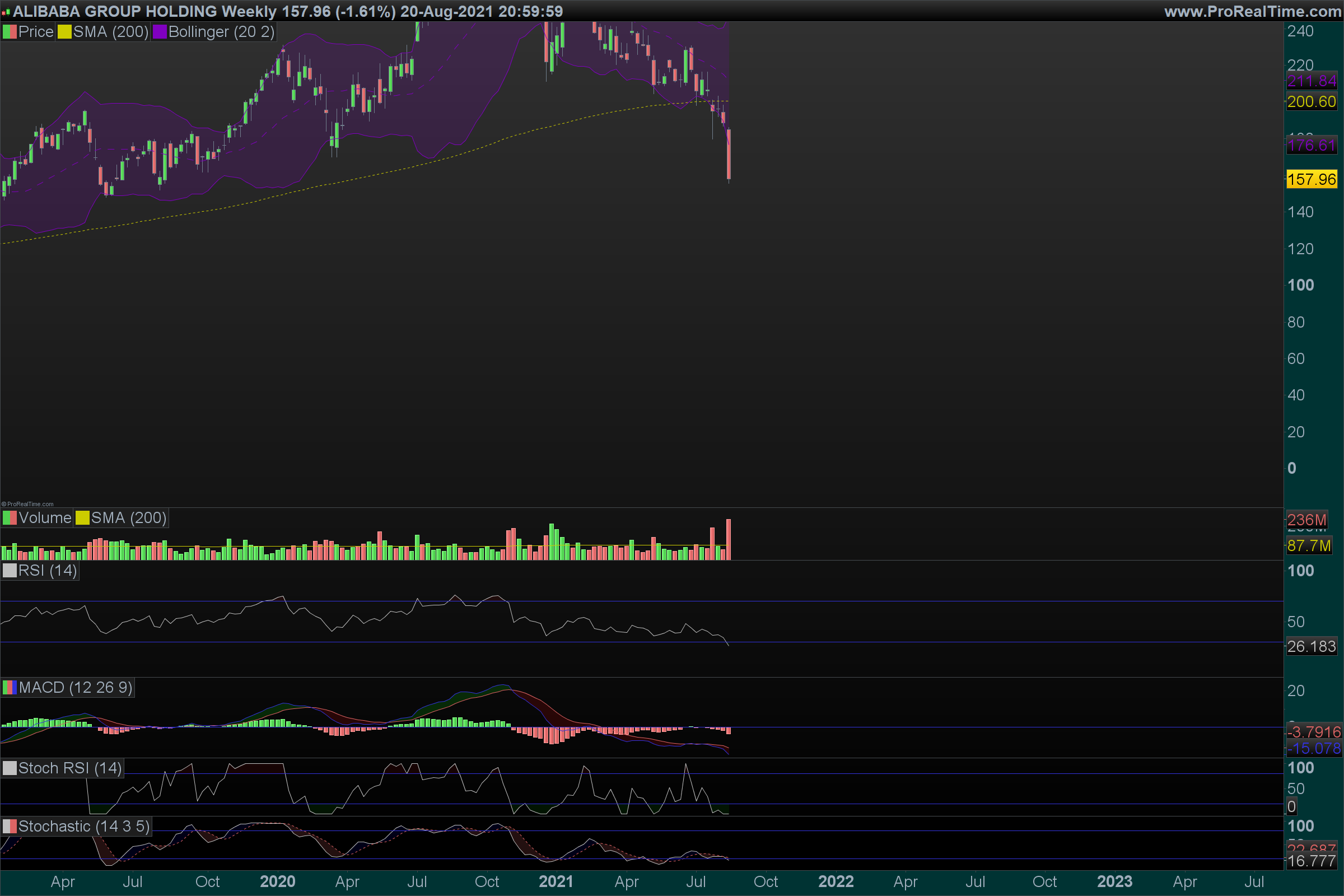Click the 26.183 RSI value tag
The image size is (1344, 896).
tap(1312, 646)
